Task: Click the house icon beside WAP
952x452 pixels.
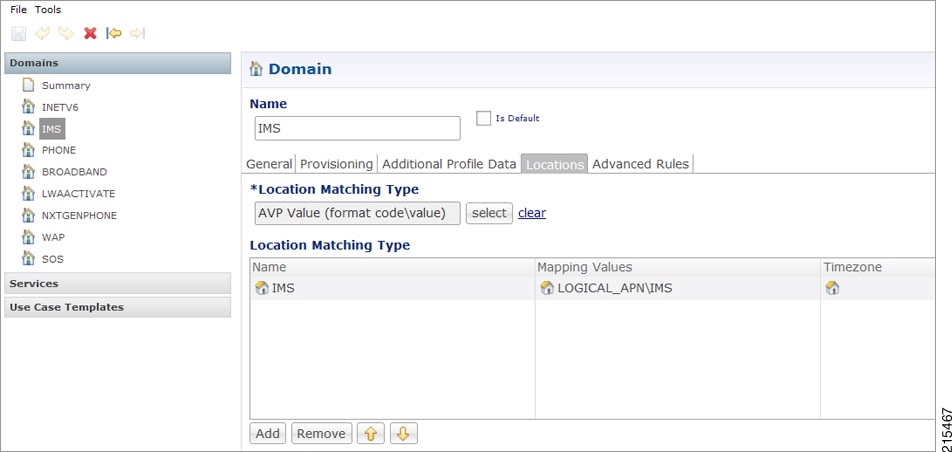Action: [28, 236]
